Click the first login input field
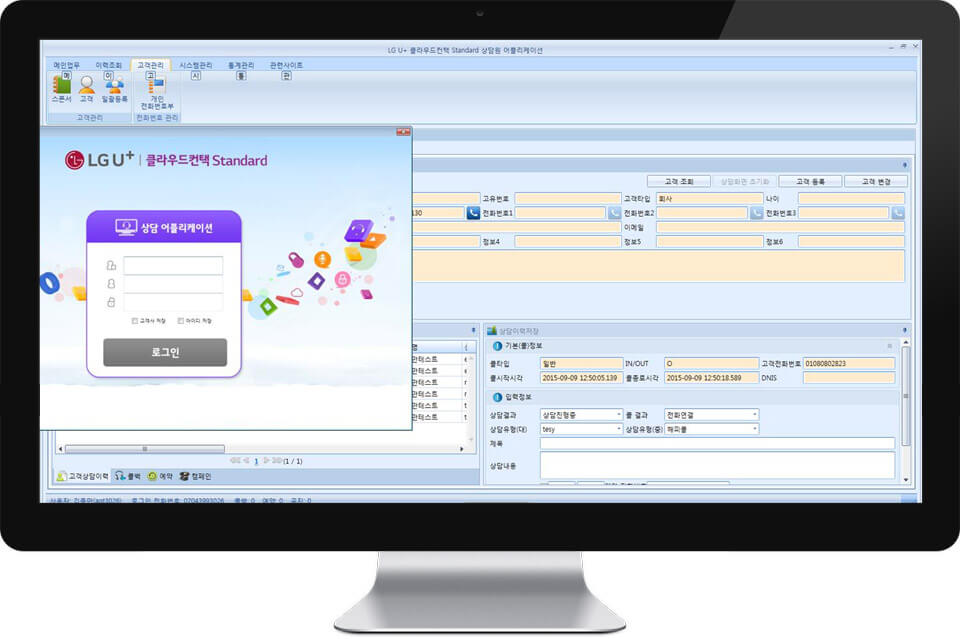This screenshot has width=960, height=639. 173,266
